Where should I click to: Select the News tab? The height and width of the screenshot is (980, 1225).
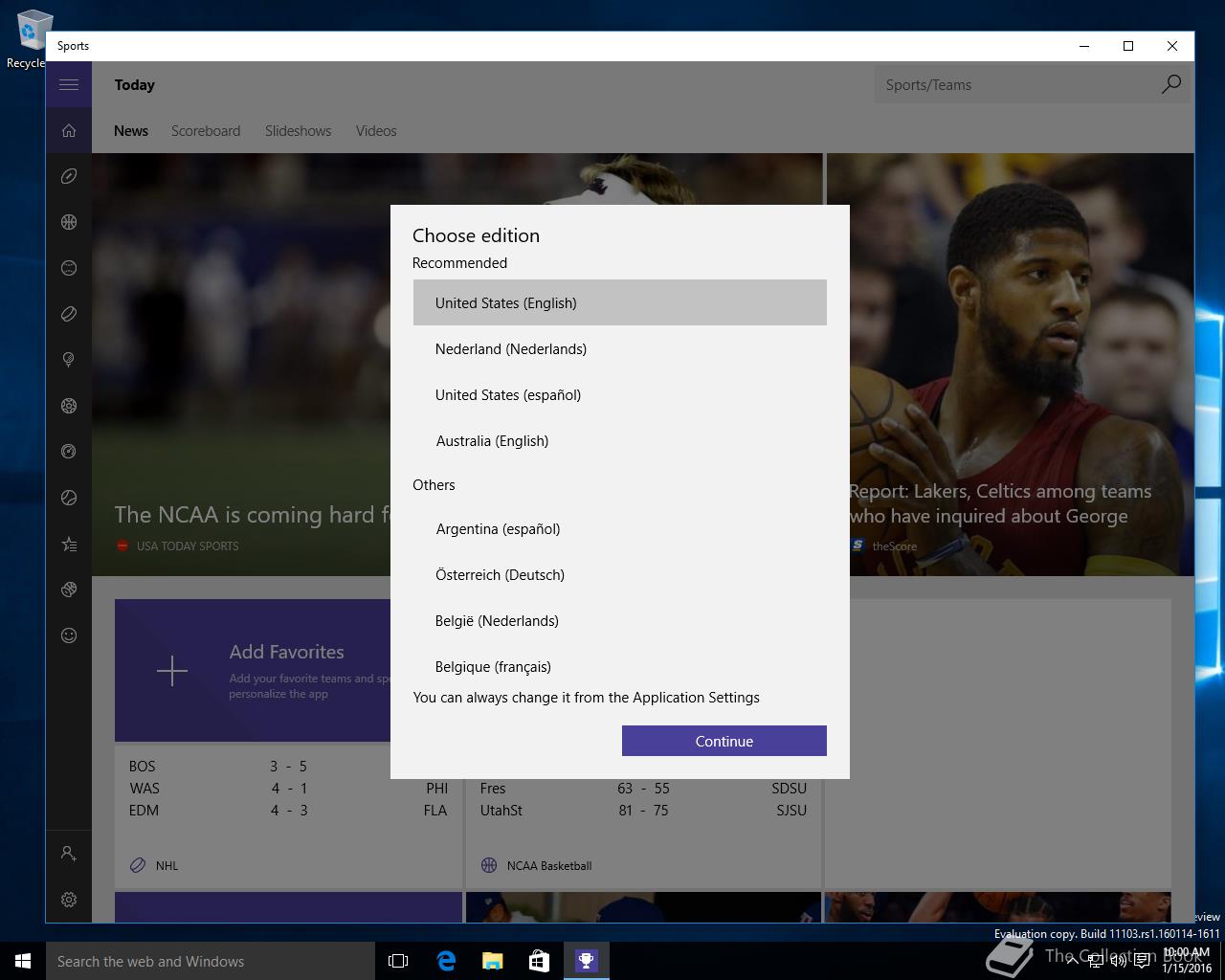tap(131, 131)
